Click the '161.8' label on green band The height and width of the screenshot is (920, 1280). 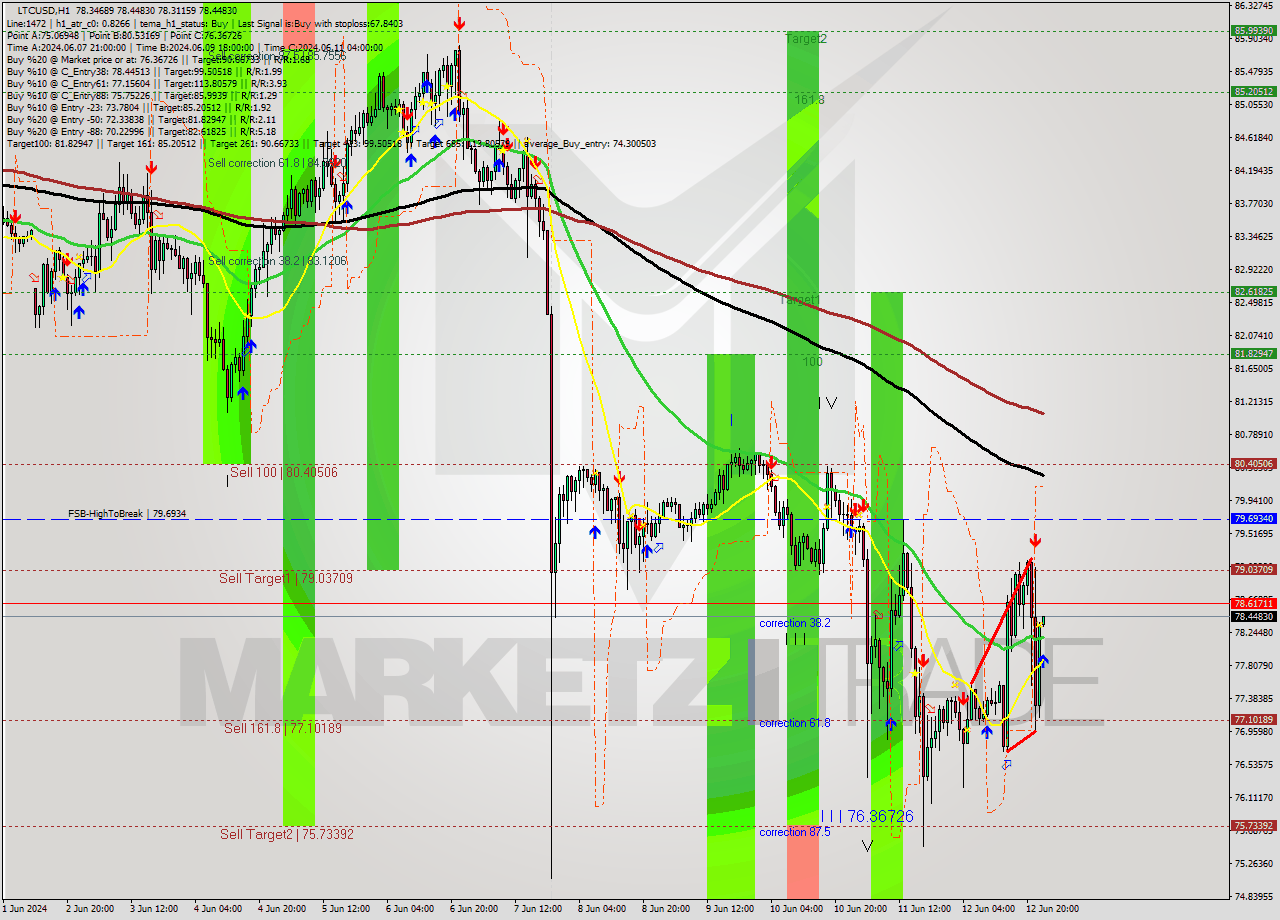click(810, 100)
